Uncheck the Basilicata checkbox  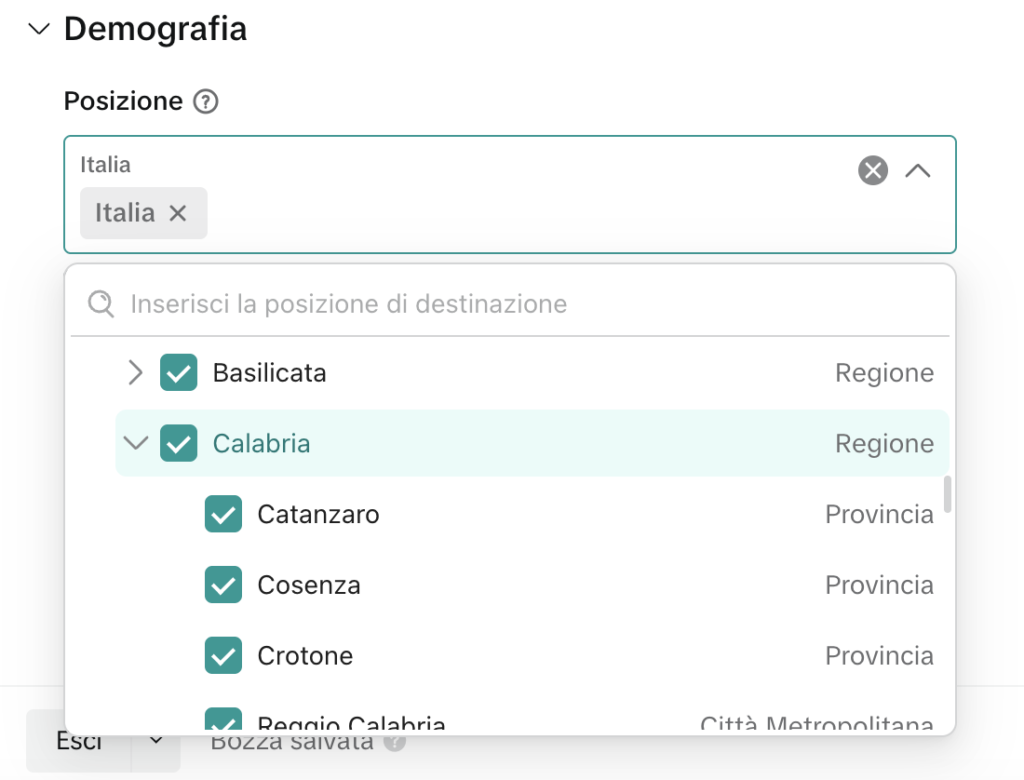179,373
